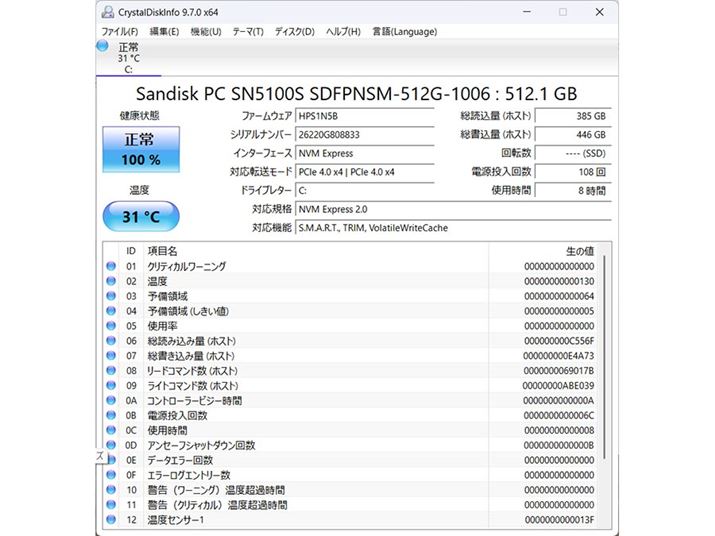Screen dimensions: 715x536
Task: Select the 温度 attribute name in row 02
Action: click(157, 281)
